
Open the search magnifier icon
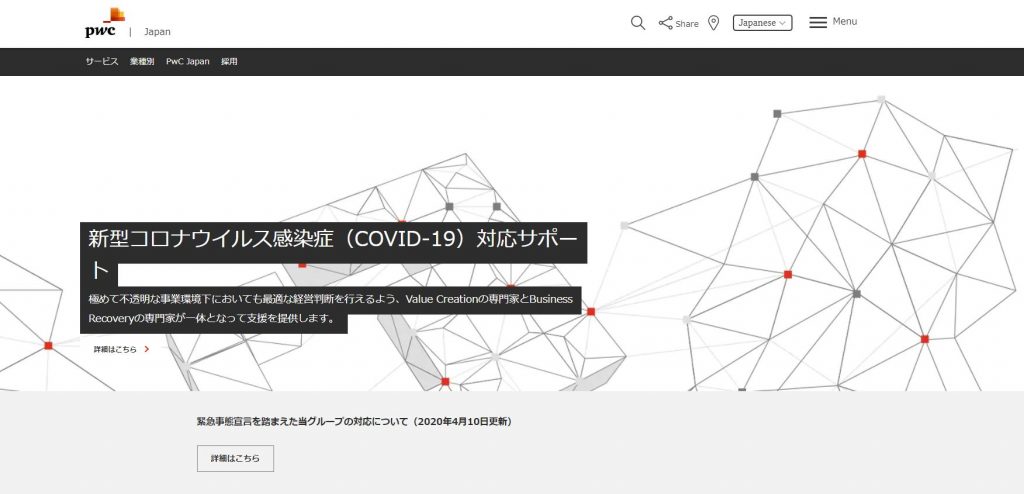(x=638, y=23)
